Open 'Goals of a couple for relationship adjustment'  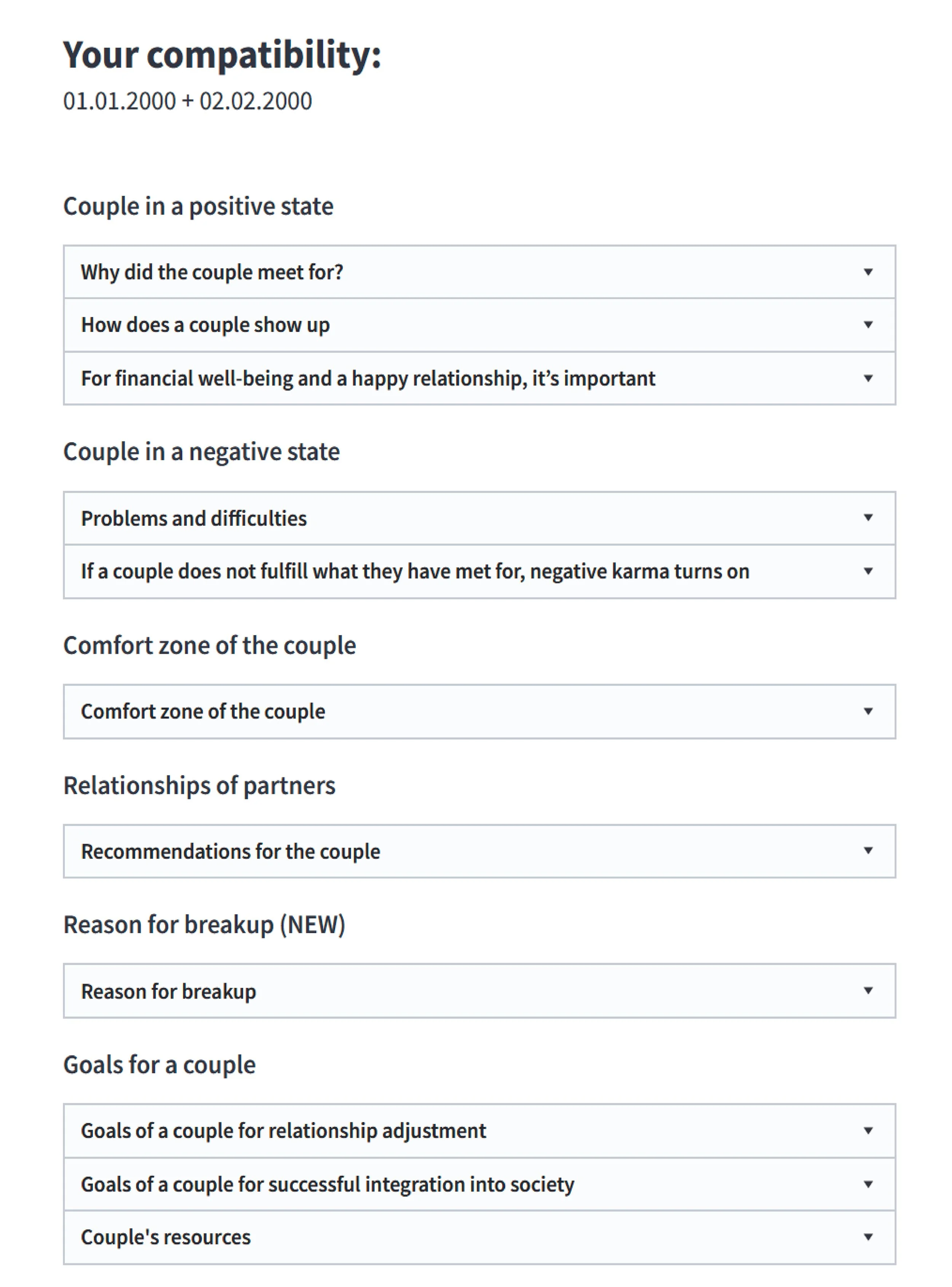pyautogui.click(x=284, y=1131)
